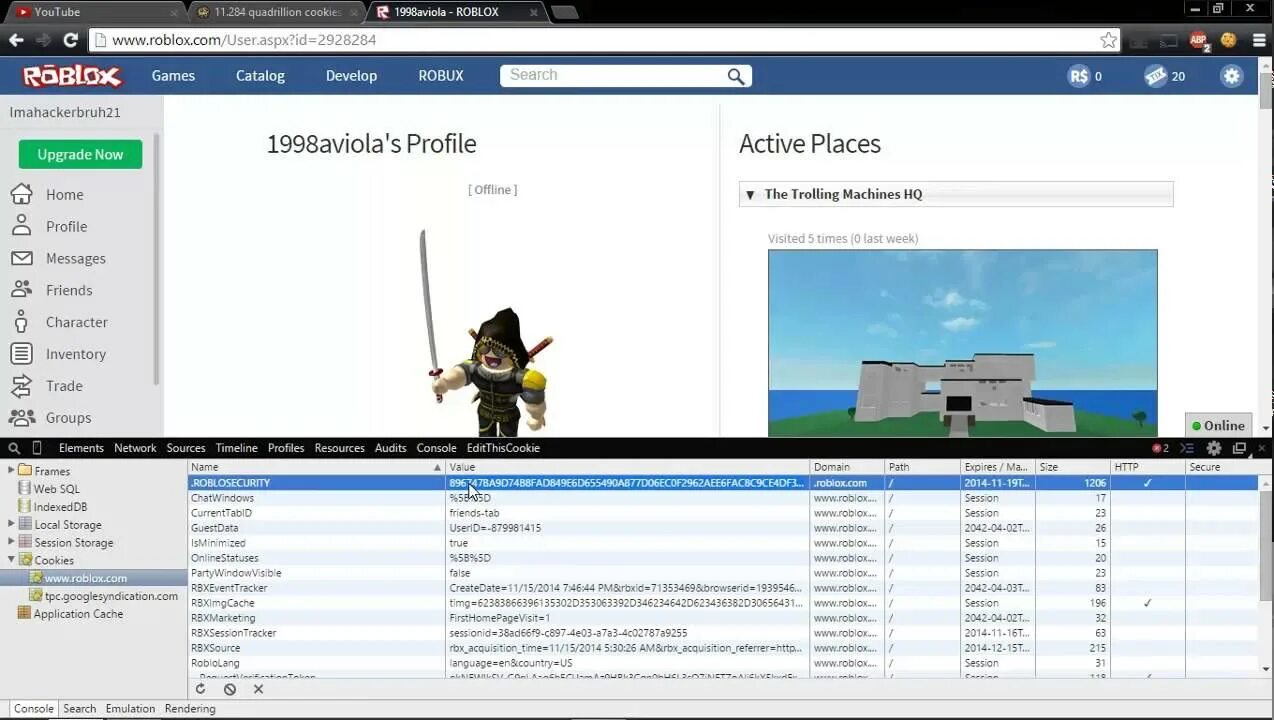This screenshot has width=1274, height=720.
Task: Open the Catalog navigation link
Action: point(260,76)
